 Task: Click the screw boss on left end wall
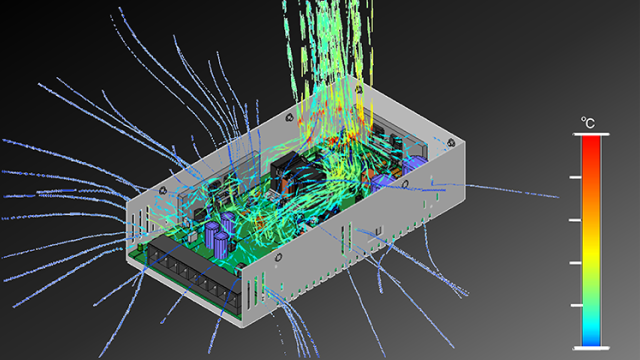click(x=162, y=190)
